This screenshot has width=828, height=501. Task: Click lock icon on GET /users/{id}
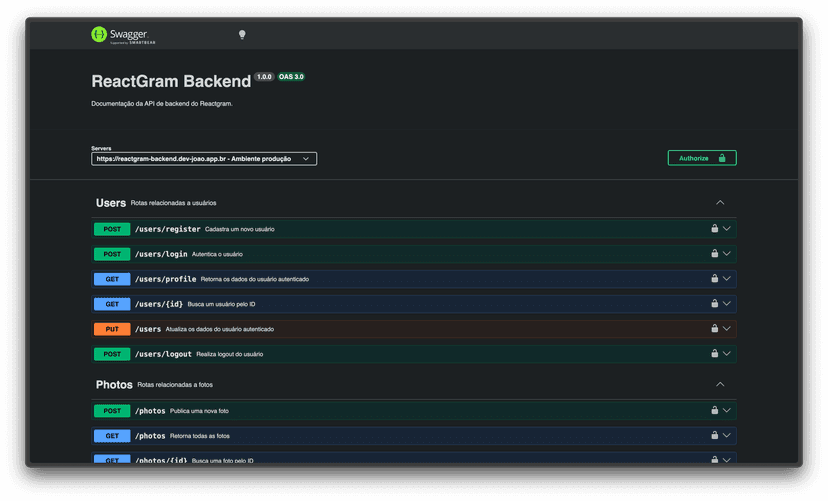pyautogui.click(x=714, y=304)
